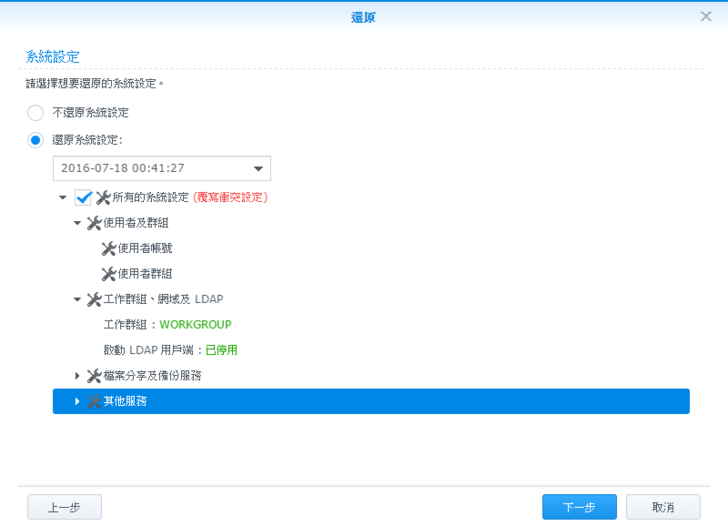Select 檔案分享及備份服務 row label
Viewport: 728px width, 526px height.
coord(152,376)
